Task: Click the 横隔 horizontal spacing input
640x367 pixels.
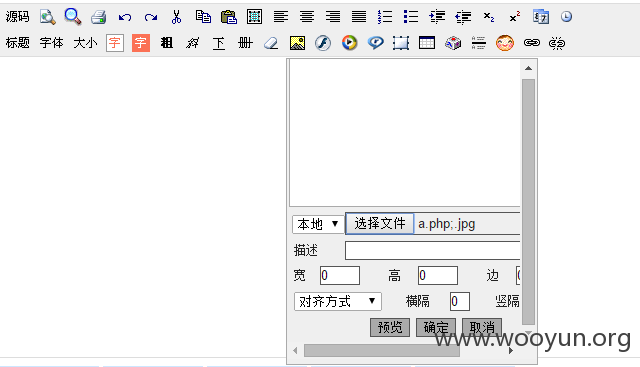Action: tap(460, 302)
